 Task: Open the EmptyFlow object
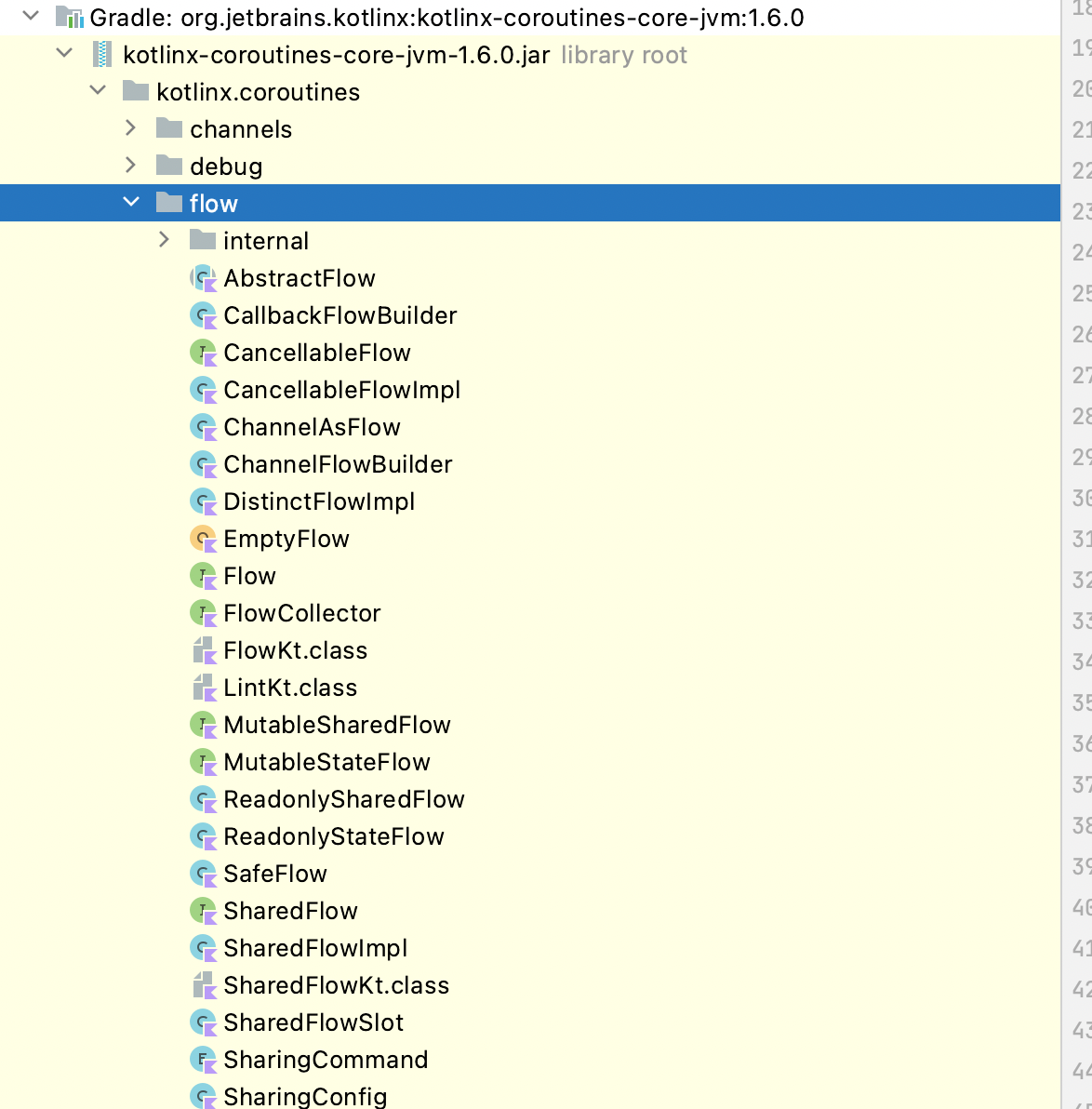point(286,540)
